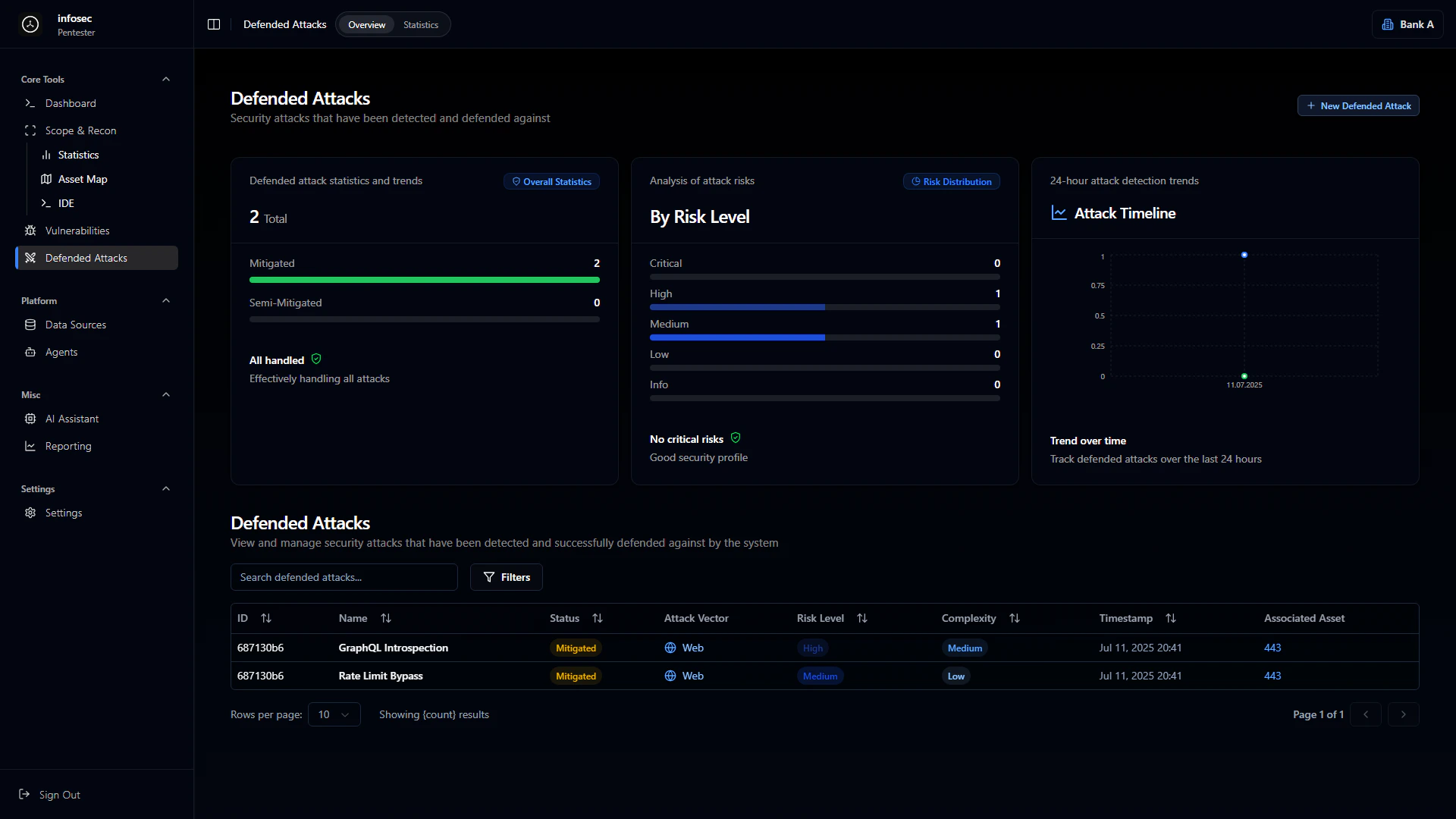Click the Sign Out icon

[x=24, y=794]
